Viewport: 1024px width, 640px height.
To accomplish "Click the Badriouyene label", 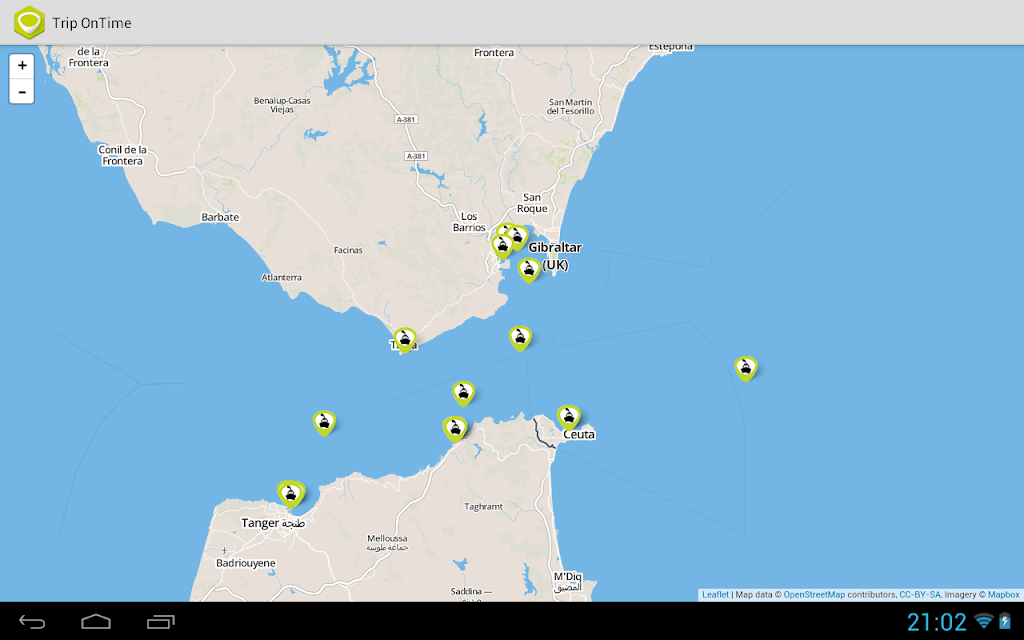I will pos(246,563).
